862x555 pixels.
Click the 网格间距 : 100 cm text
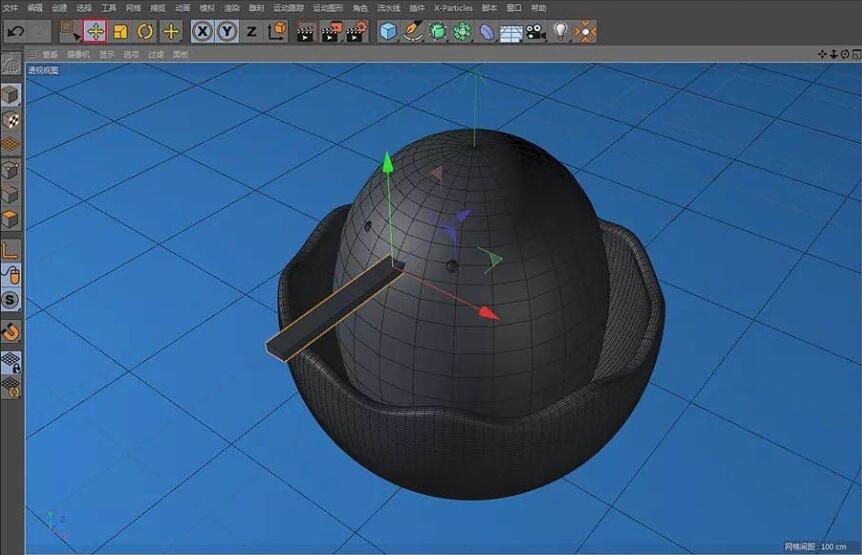point(815,546)
